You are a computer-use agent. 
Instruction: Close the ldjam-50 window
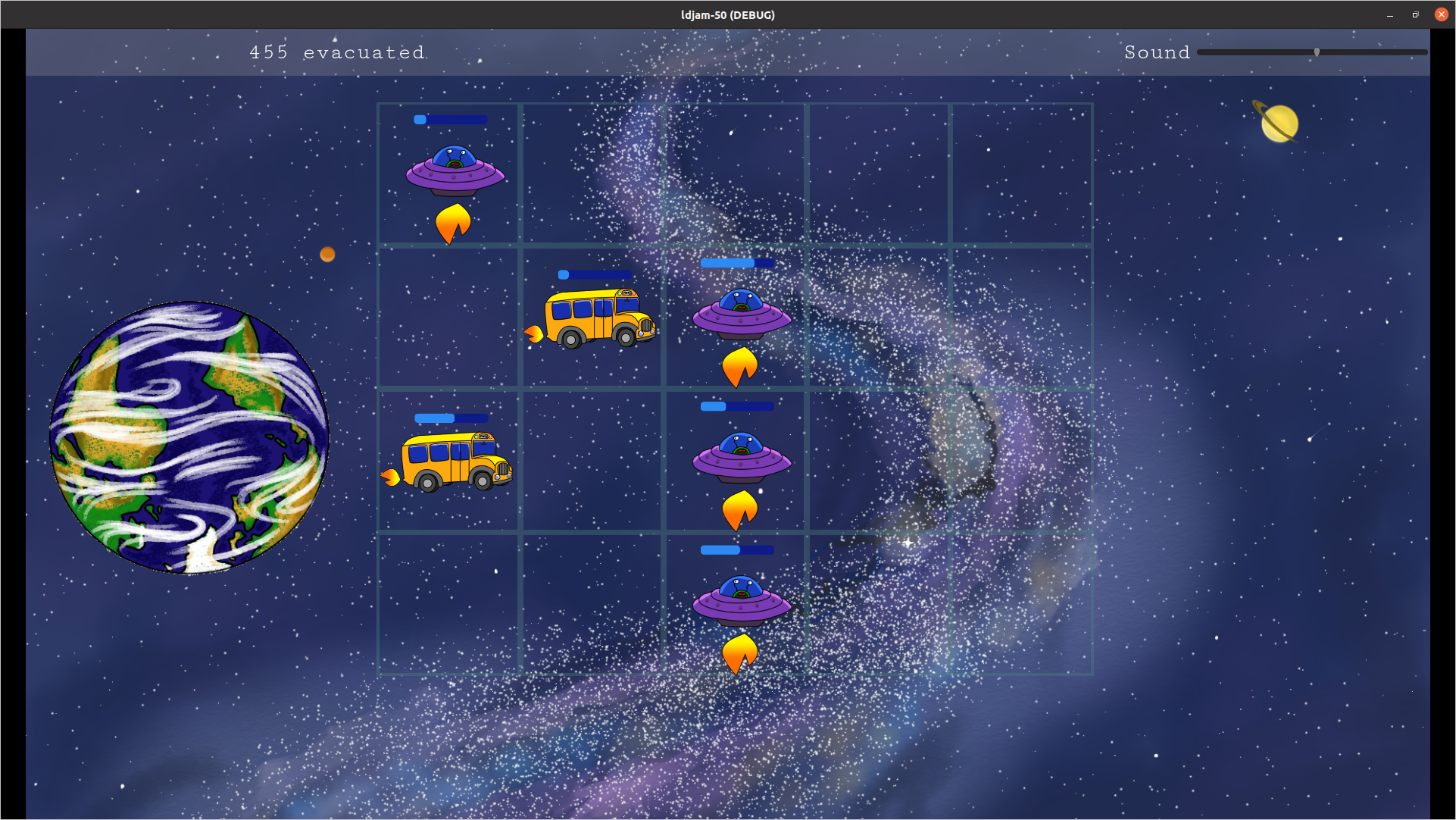(x=1441, y=14)
